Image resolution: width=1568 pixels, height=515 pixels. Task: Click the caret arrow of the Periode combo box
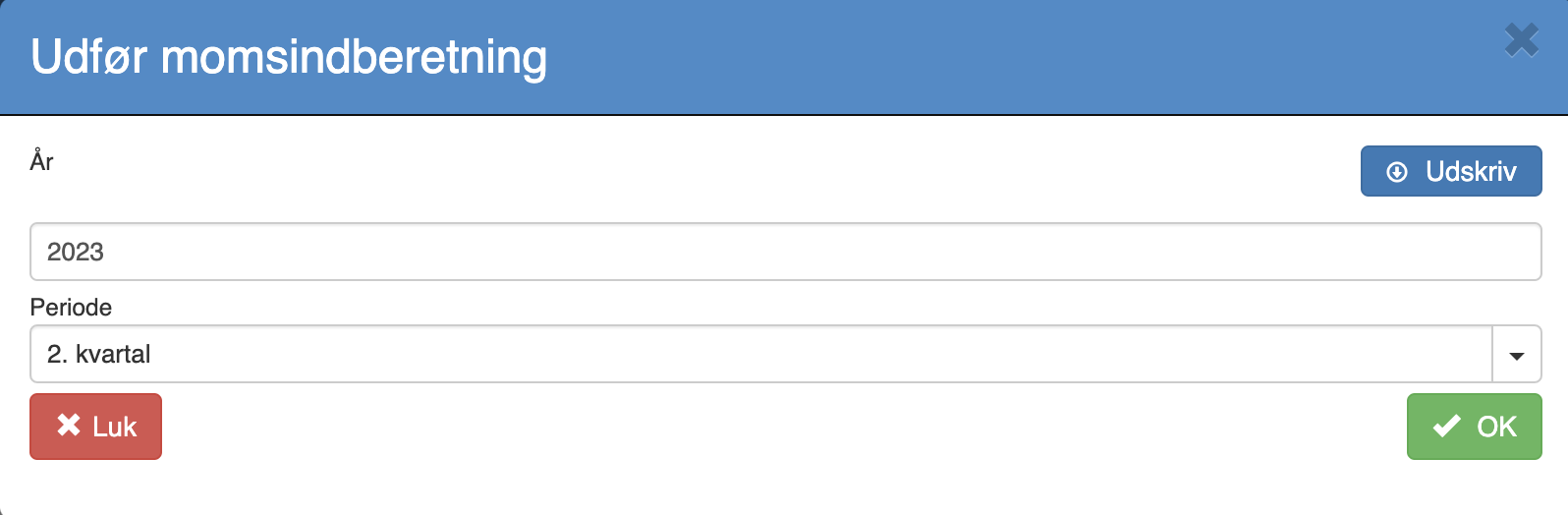pyautogui.click(x=1517, y=355)
